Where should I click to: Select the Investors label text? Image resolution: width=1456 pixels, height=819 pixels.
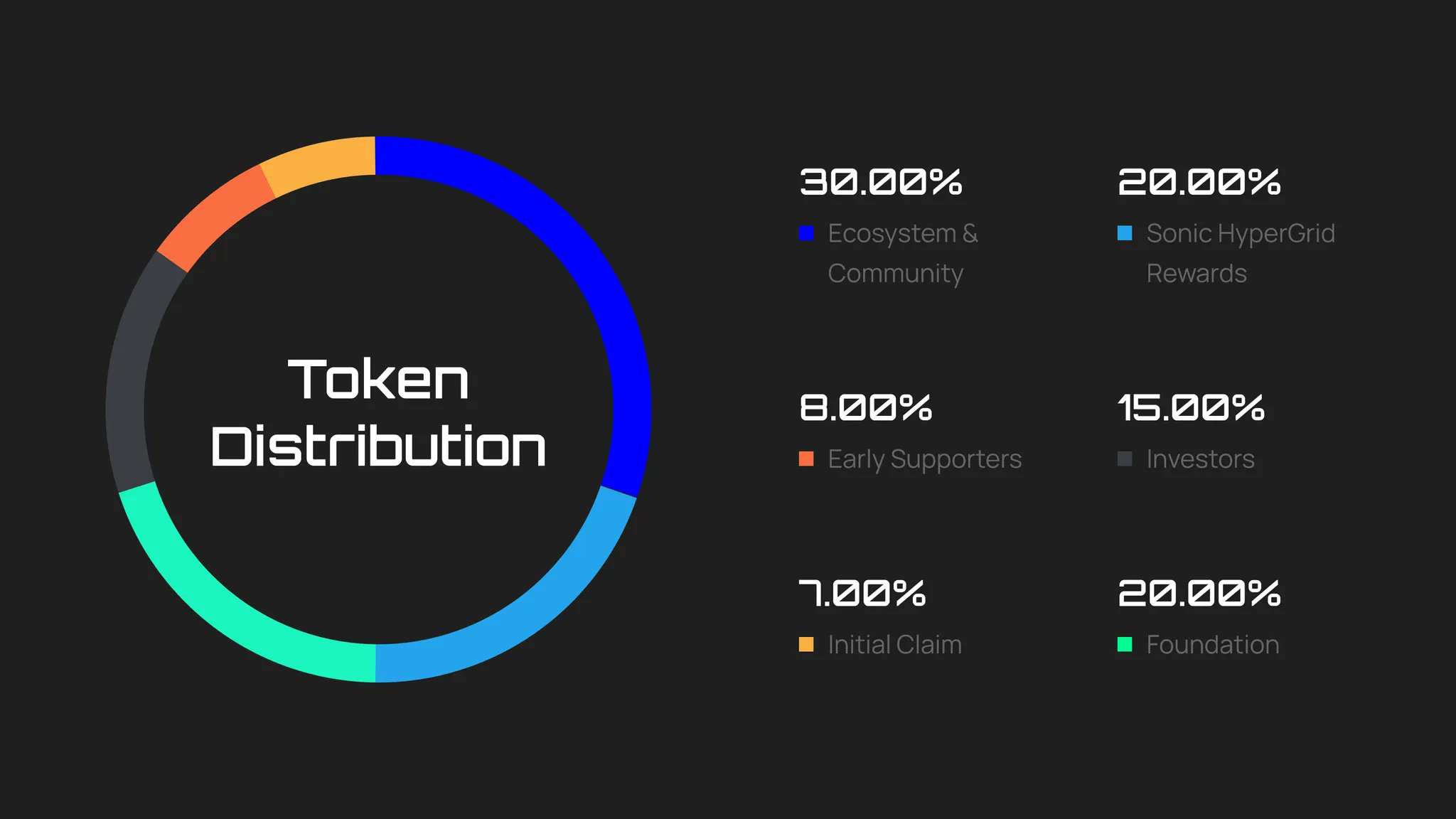[1200, 459]
